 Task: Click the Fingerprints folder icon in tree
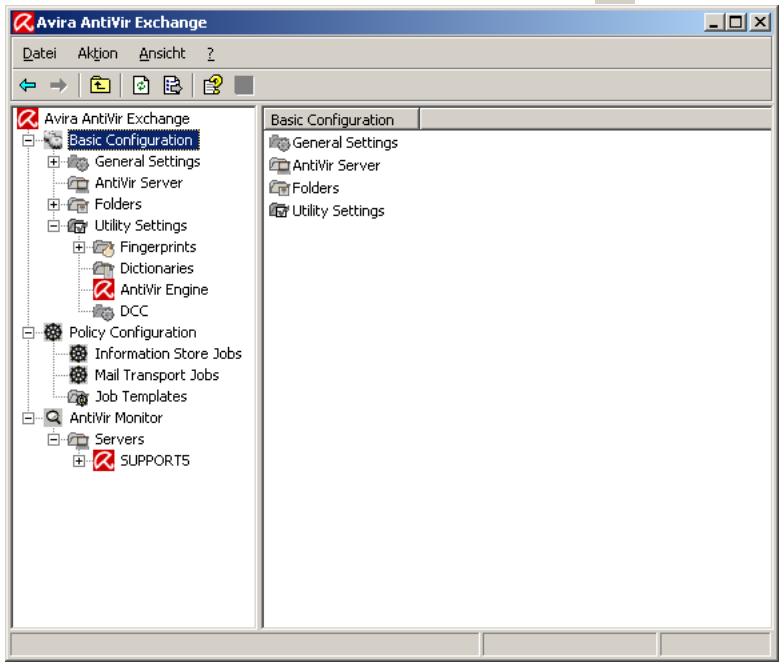click(x=104, y=247)
